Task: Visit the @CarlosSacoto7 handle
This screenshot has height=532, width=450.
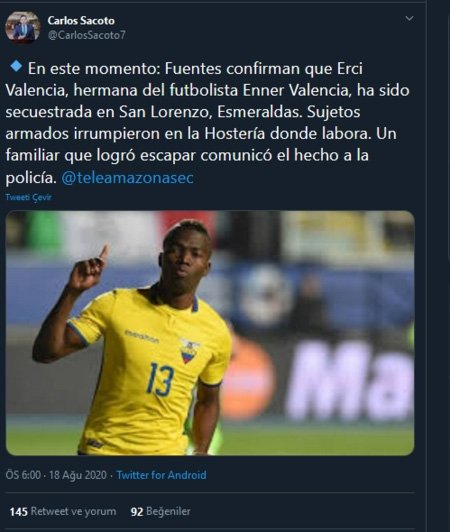Action: tap(87, 35)
